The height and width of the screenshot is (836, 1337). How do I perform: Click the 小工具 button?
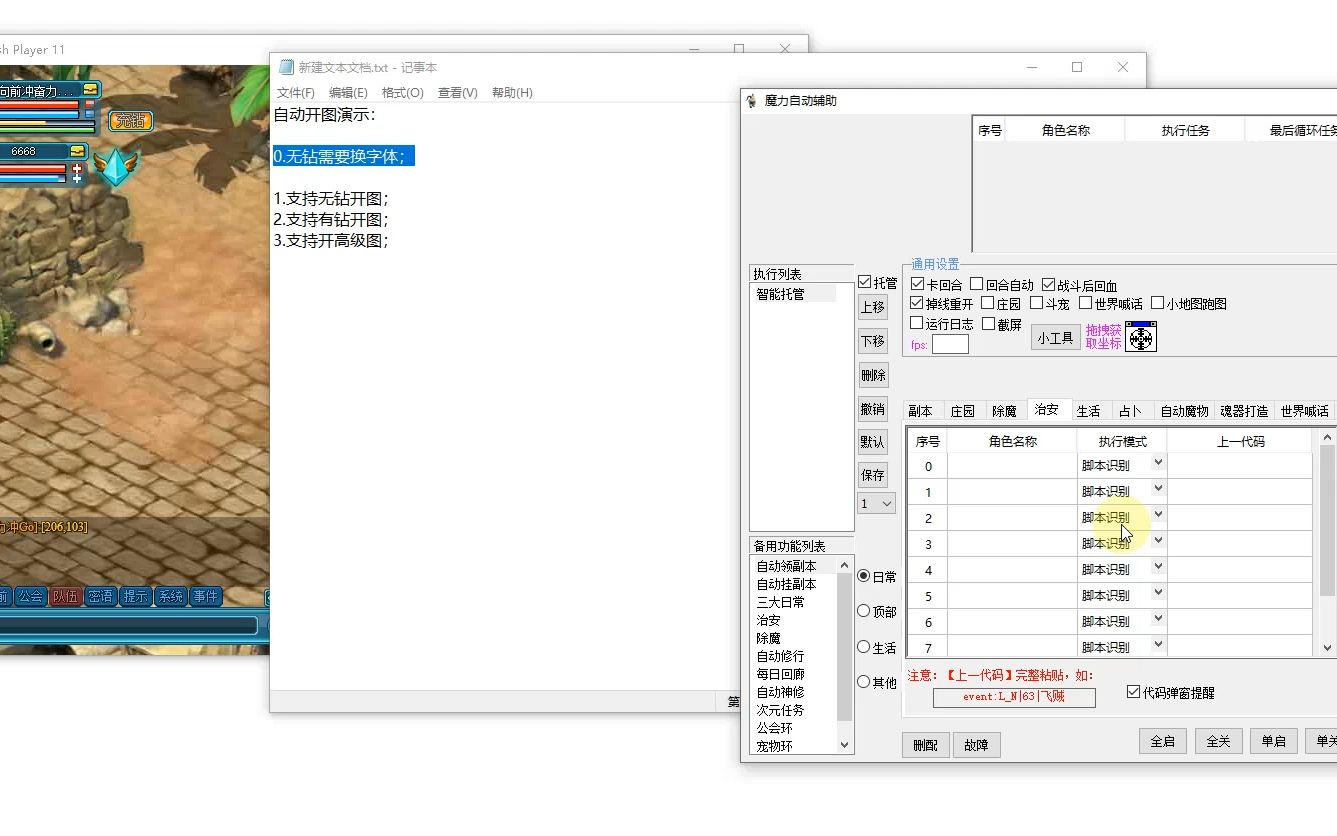1055,338
